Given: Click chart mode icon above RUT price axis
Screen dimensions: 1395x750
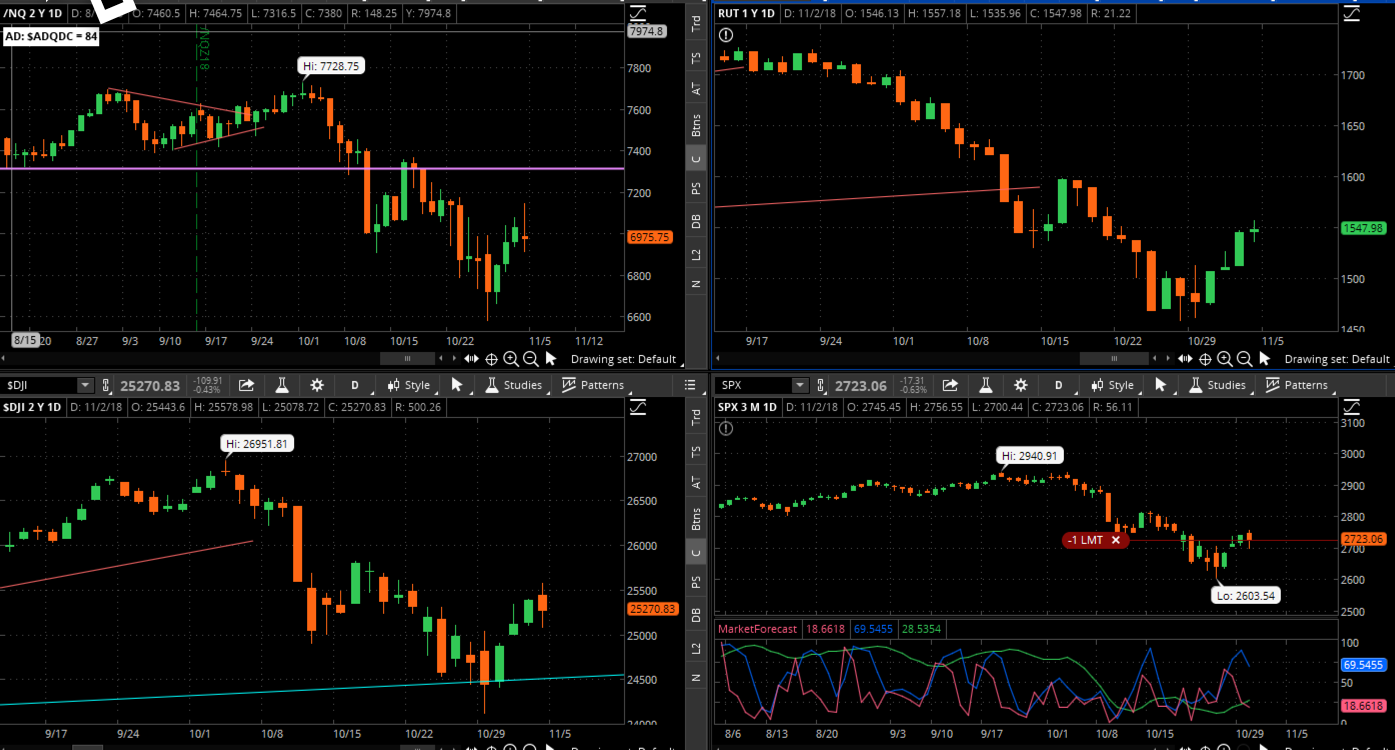Looking at the screenshot, I should pos(1351,14).
